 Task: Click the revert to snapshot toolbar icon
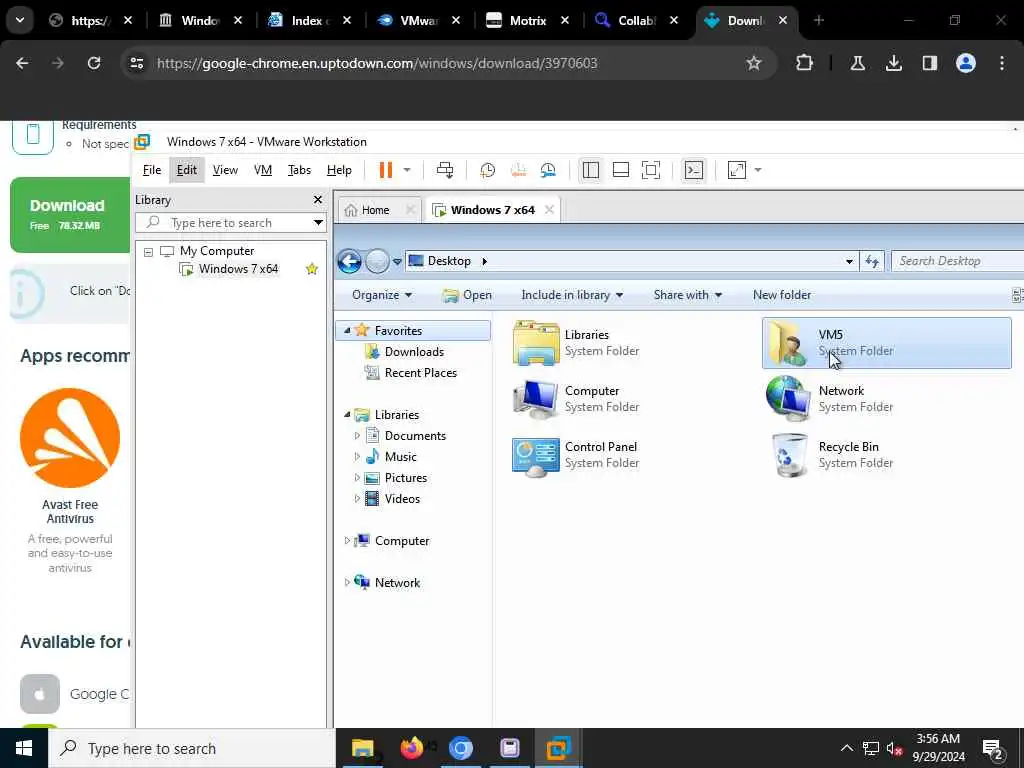point(518,170)
